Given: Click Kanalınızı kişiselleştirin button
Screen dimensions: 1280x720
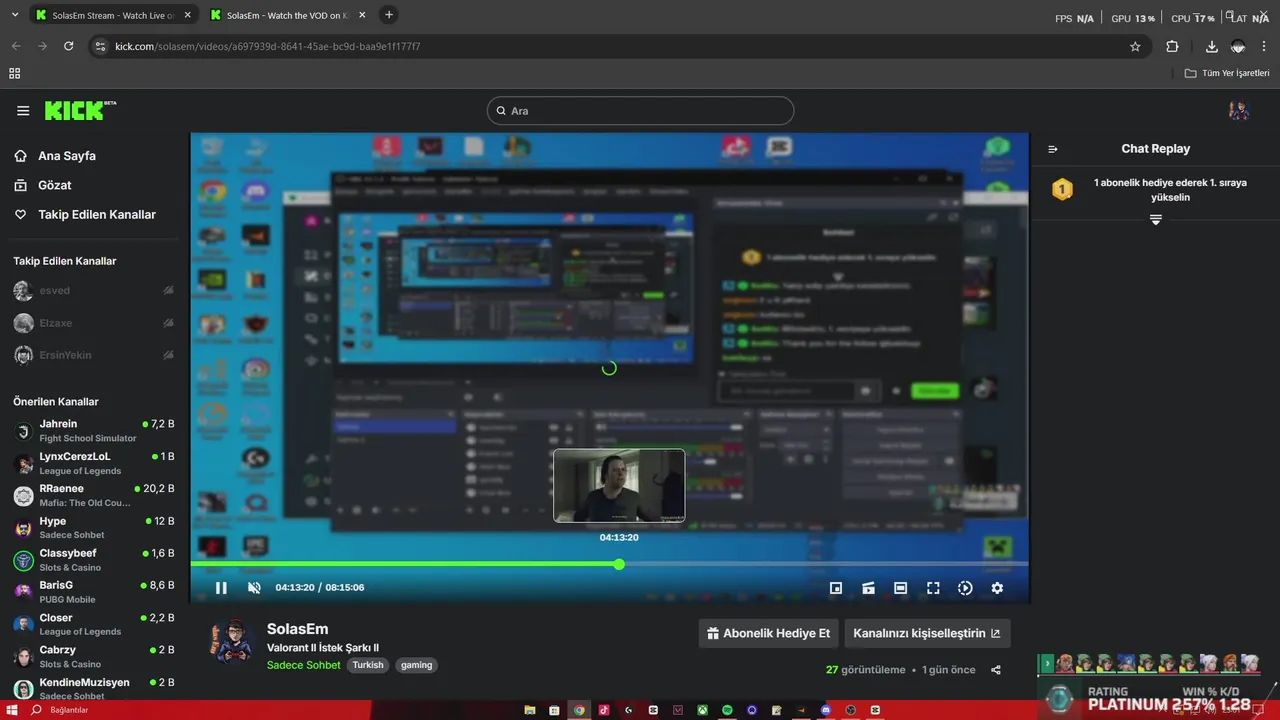Looking at the screenshot, I should coord(927,633).
